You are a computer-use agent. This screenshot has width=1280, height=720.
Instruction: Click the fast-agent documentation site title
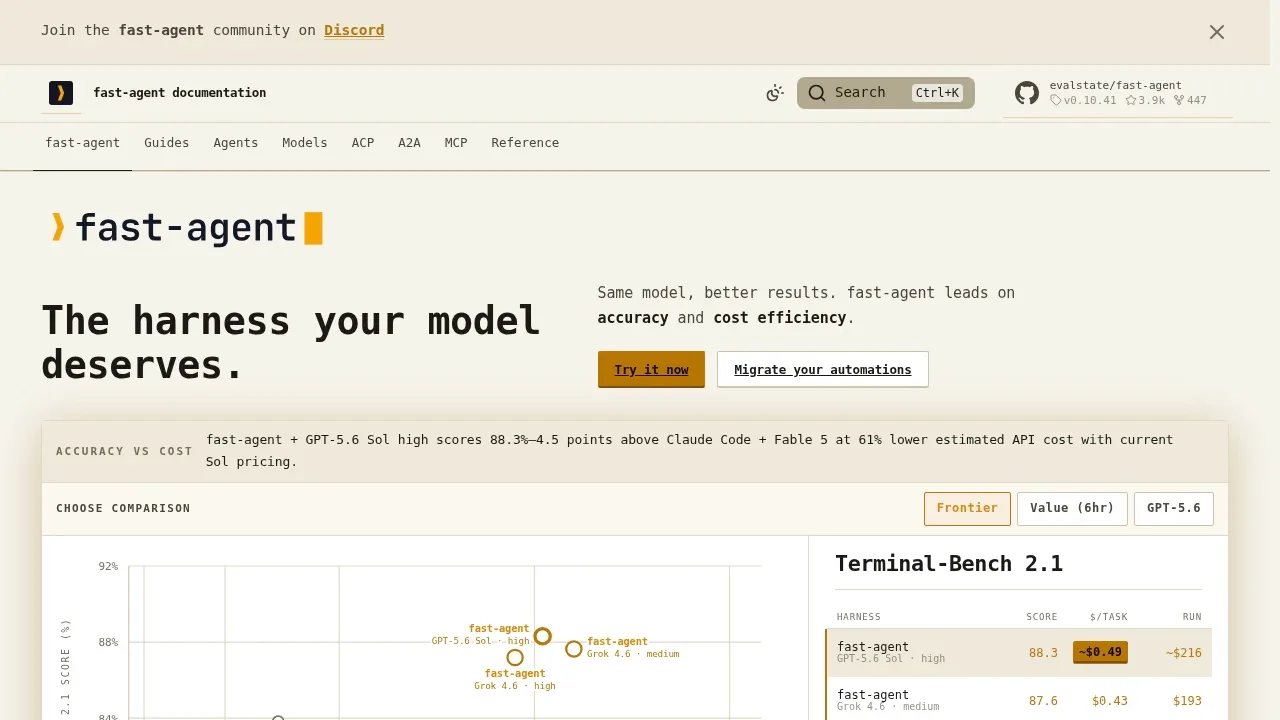[180, 93]
